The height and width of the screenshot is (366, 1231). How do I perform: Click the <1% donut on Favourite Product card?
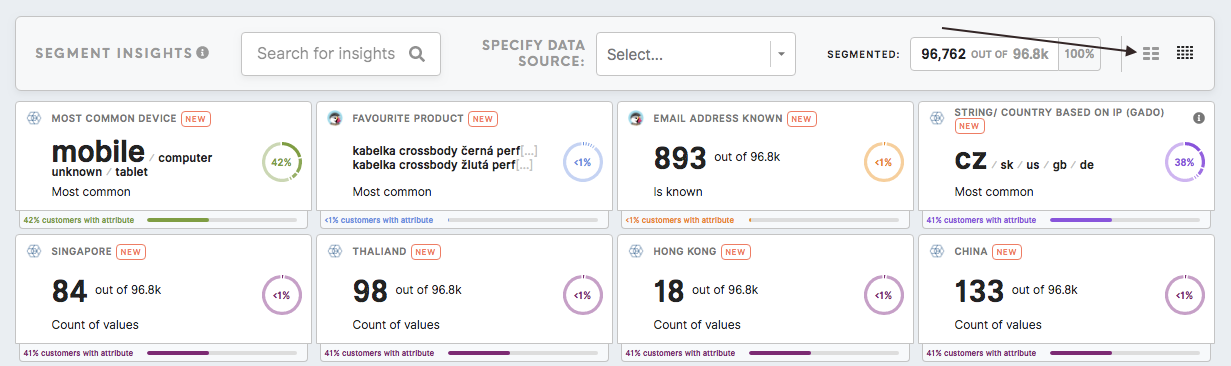pos(583,162)
